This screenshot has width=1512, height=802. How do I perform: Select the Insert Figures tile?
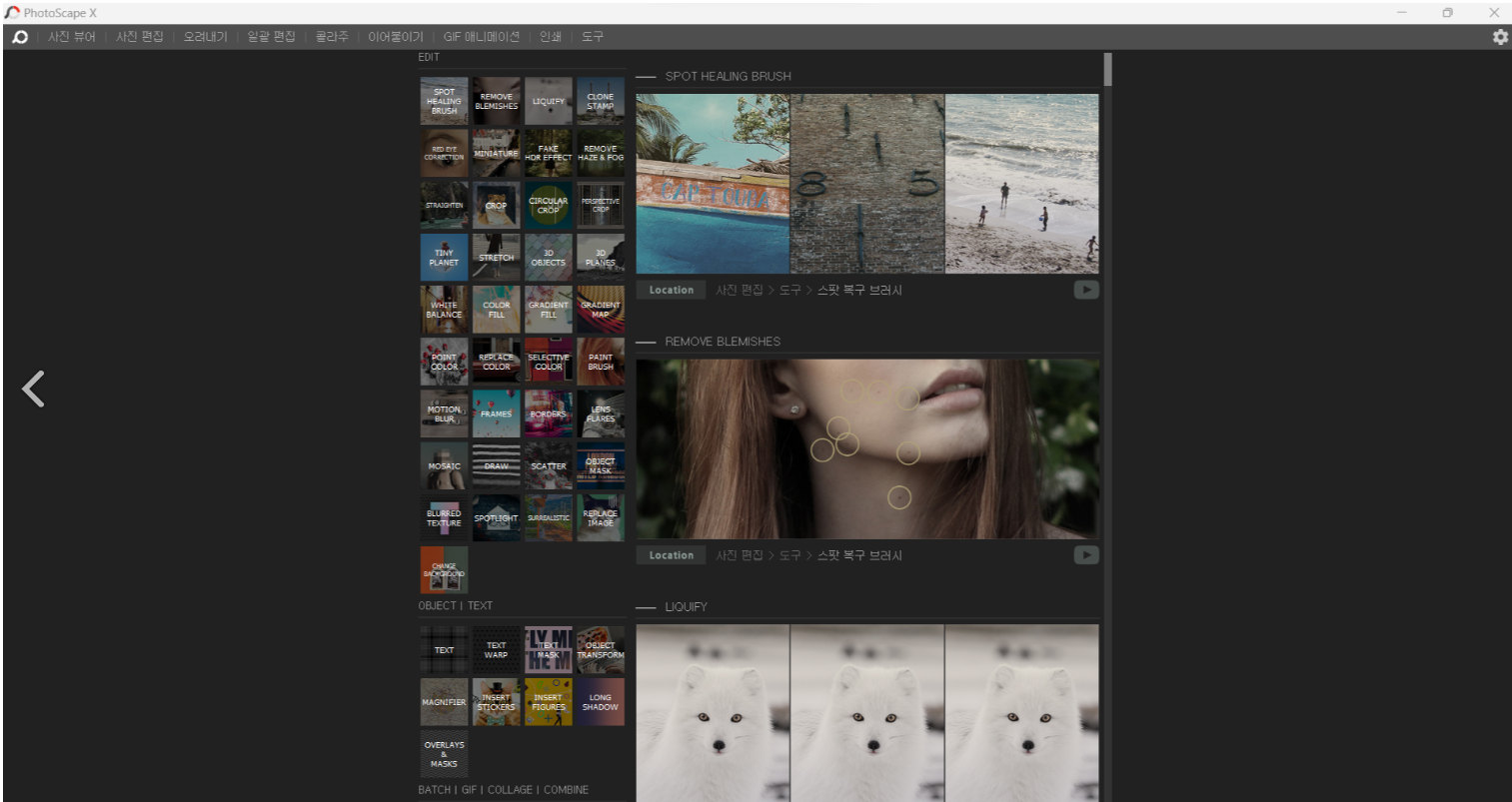[548, 702]
